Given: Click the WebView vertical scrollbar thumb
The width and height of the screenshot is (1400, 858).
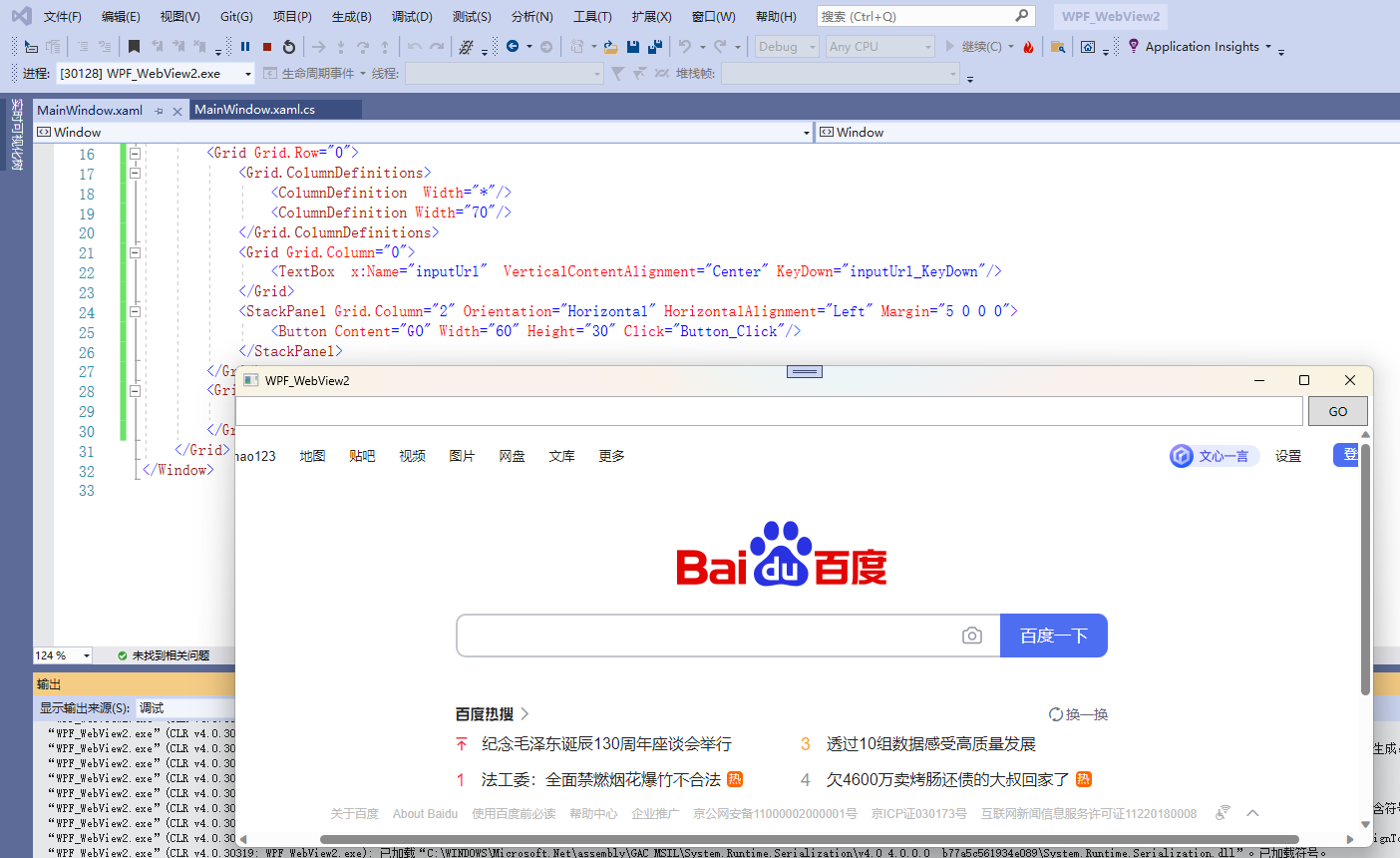Looking at the screenshot, I should click(1365, 569).
